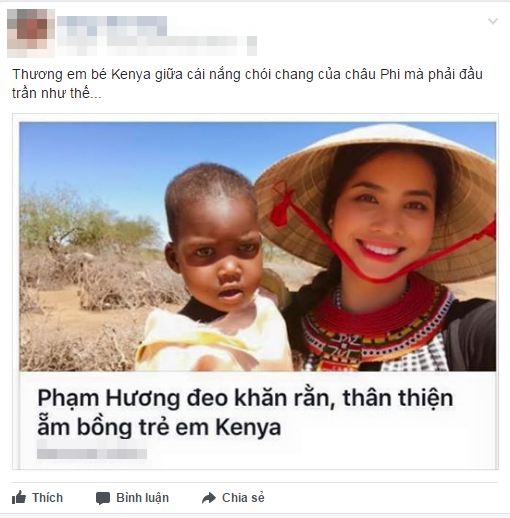Click the Chia sẻ share arrow icon
The height and width of the screenshot is (518, 510).
pyautogui.click(x=209, y=498)
